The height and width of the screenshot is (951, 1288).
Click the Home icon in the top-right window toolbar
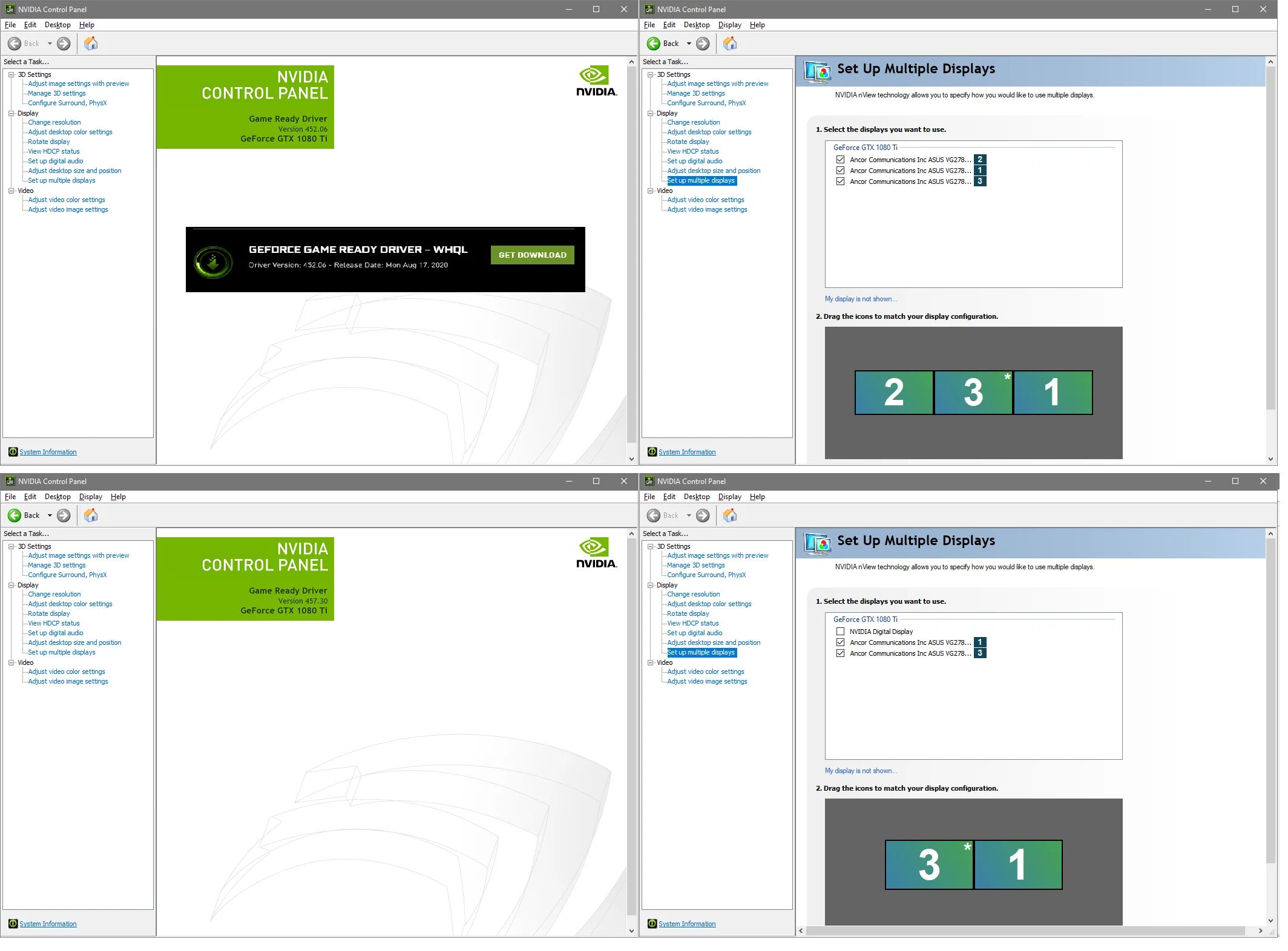point(730,44)
